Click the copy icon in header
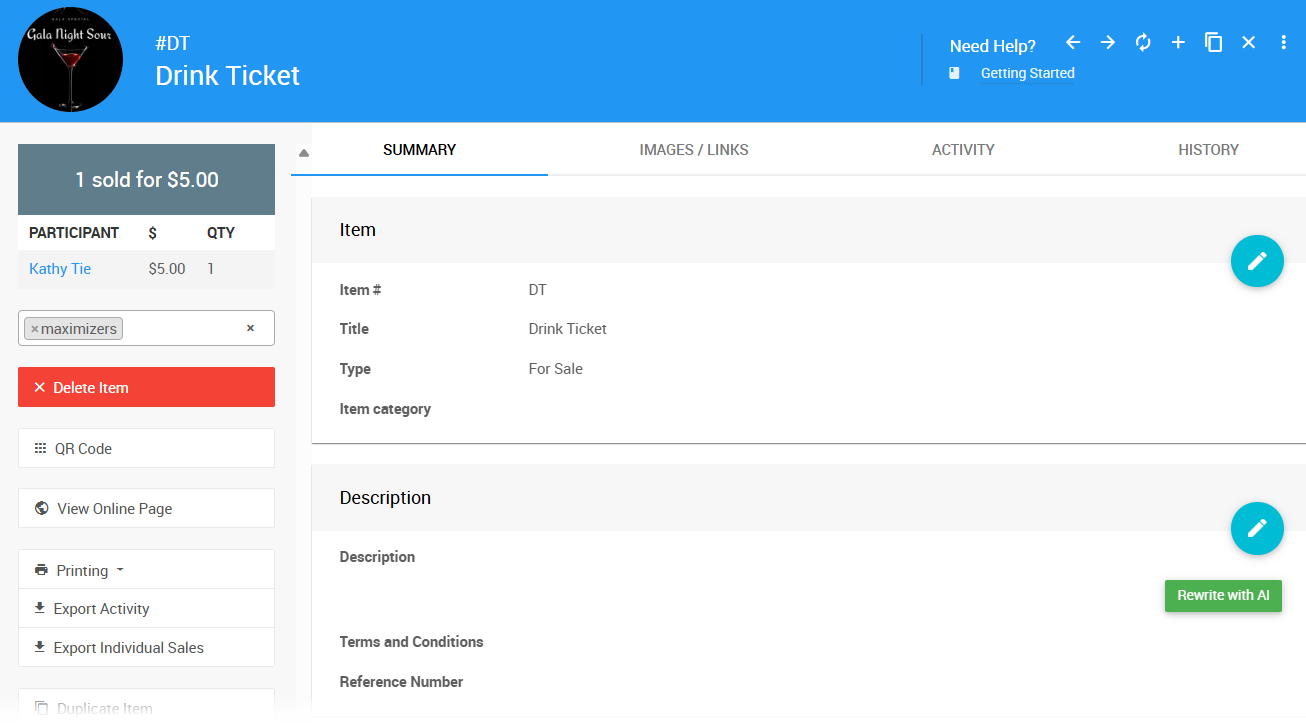1306x724 pixels. pyautogui.click(x=1213, y=42)
